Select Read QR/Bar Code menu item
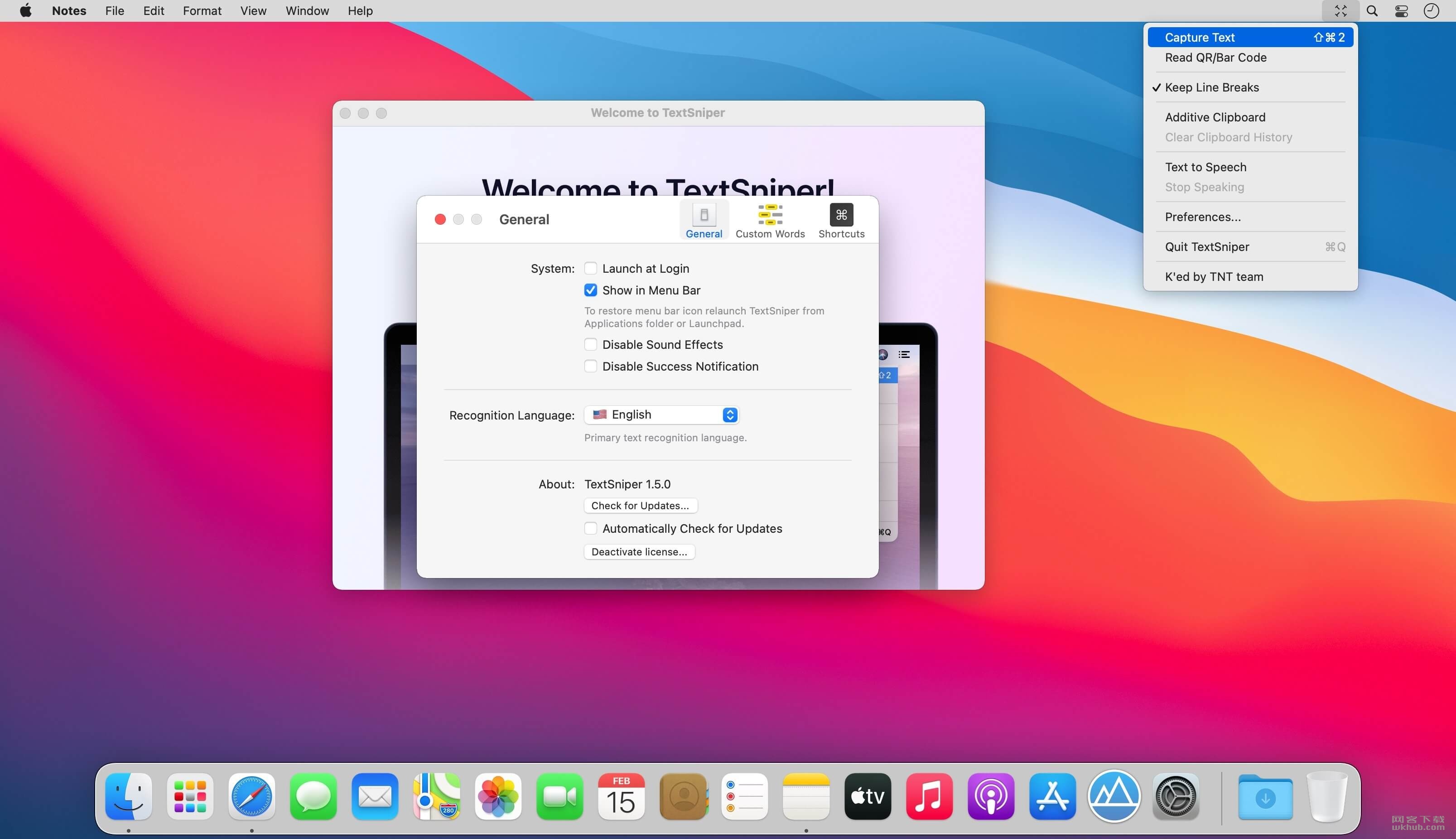 [1250, 58]
